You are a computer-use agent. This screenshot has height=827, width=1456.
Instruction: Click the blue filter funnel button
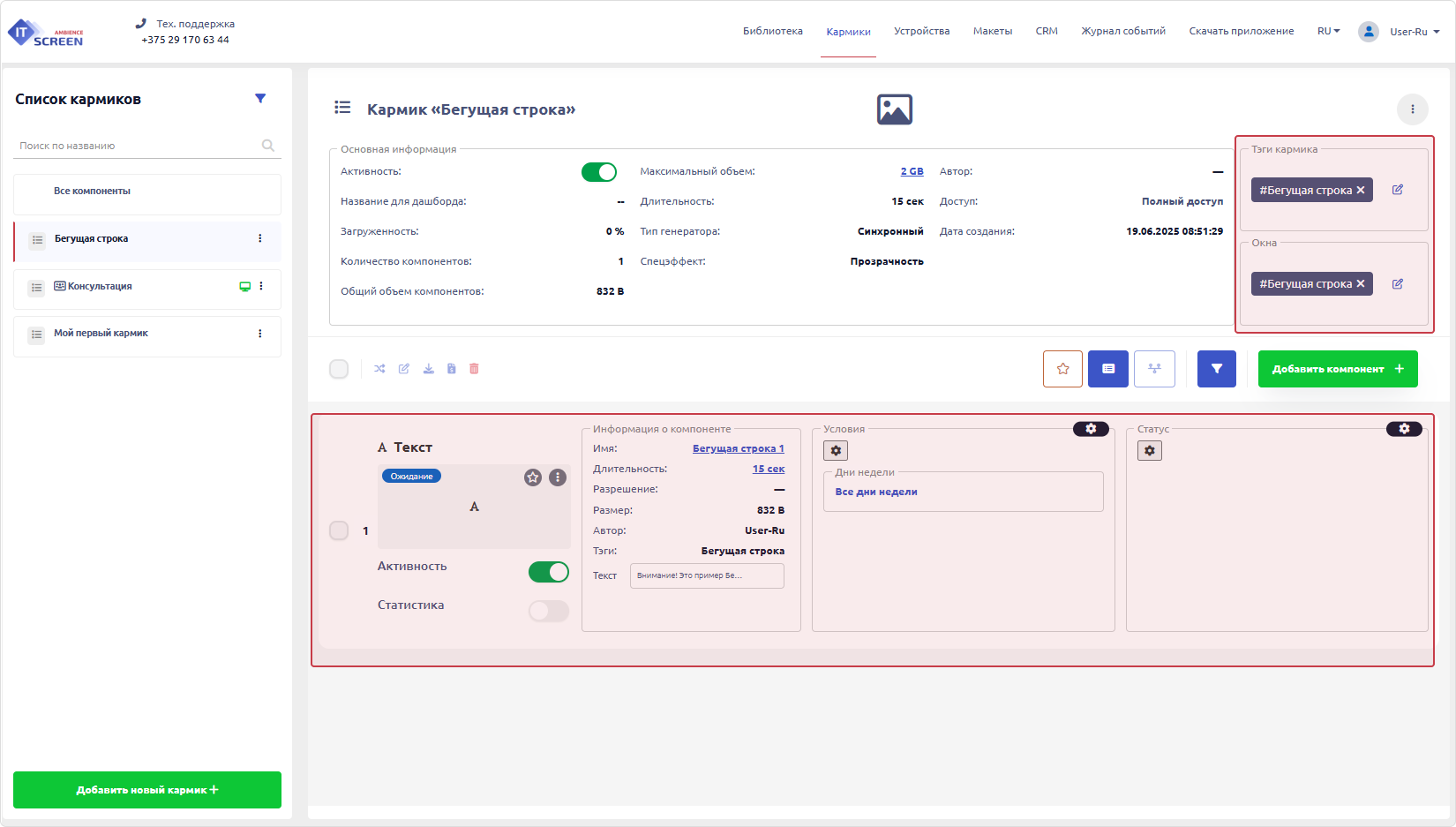(x=1216, y=369)
